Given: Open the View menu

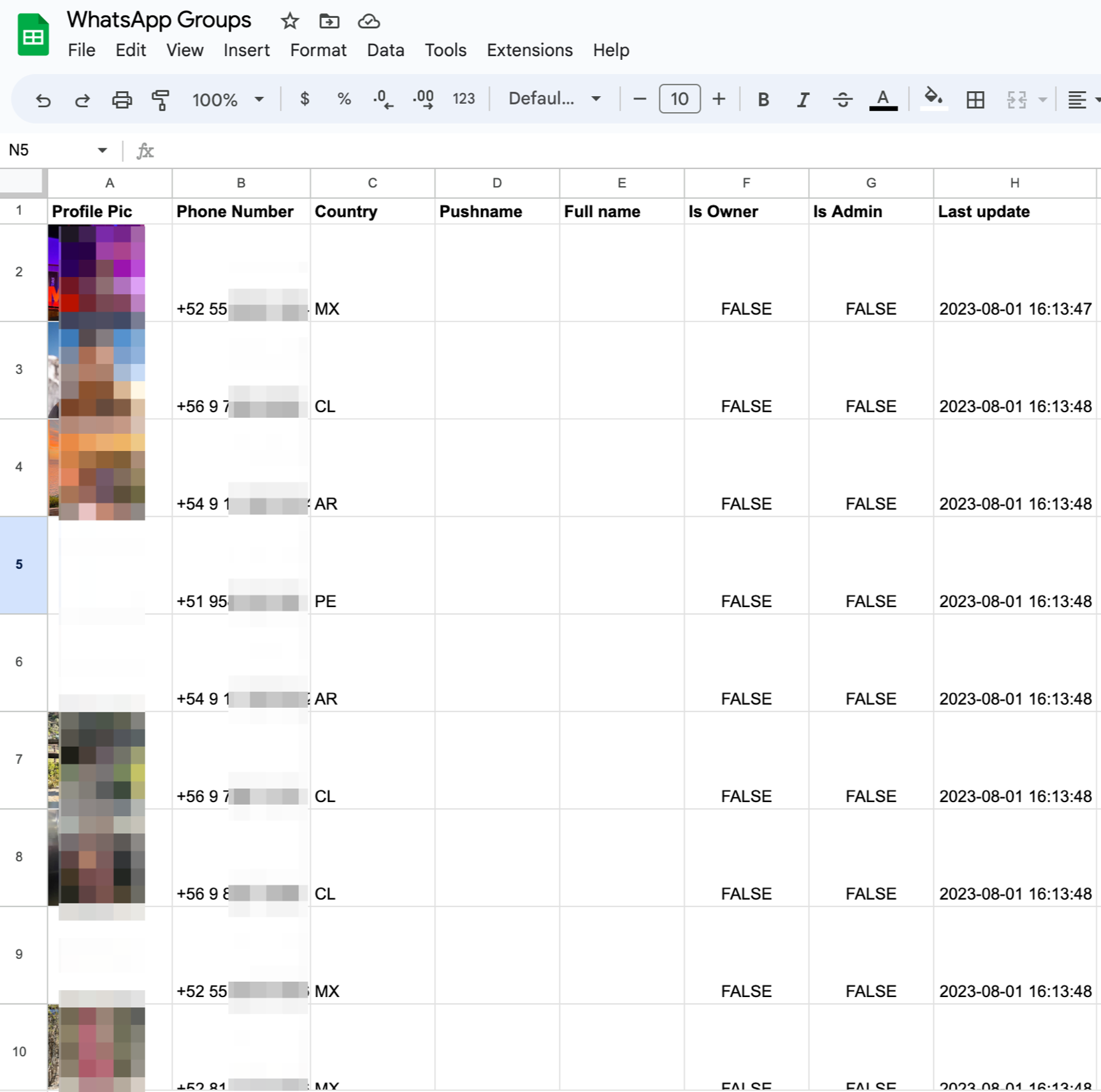Looking at the screenshot, I should [185, 50].
